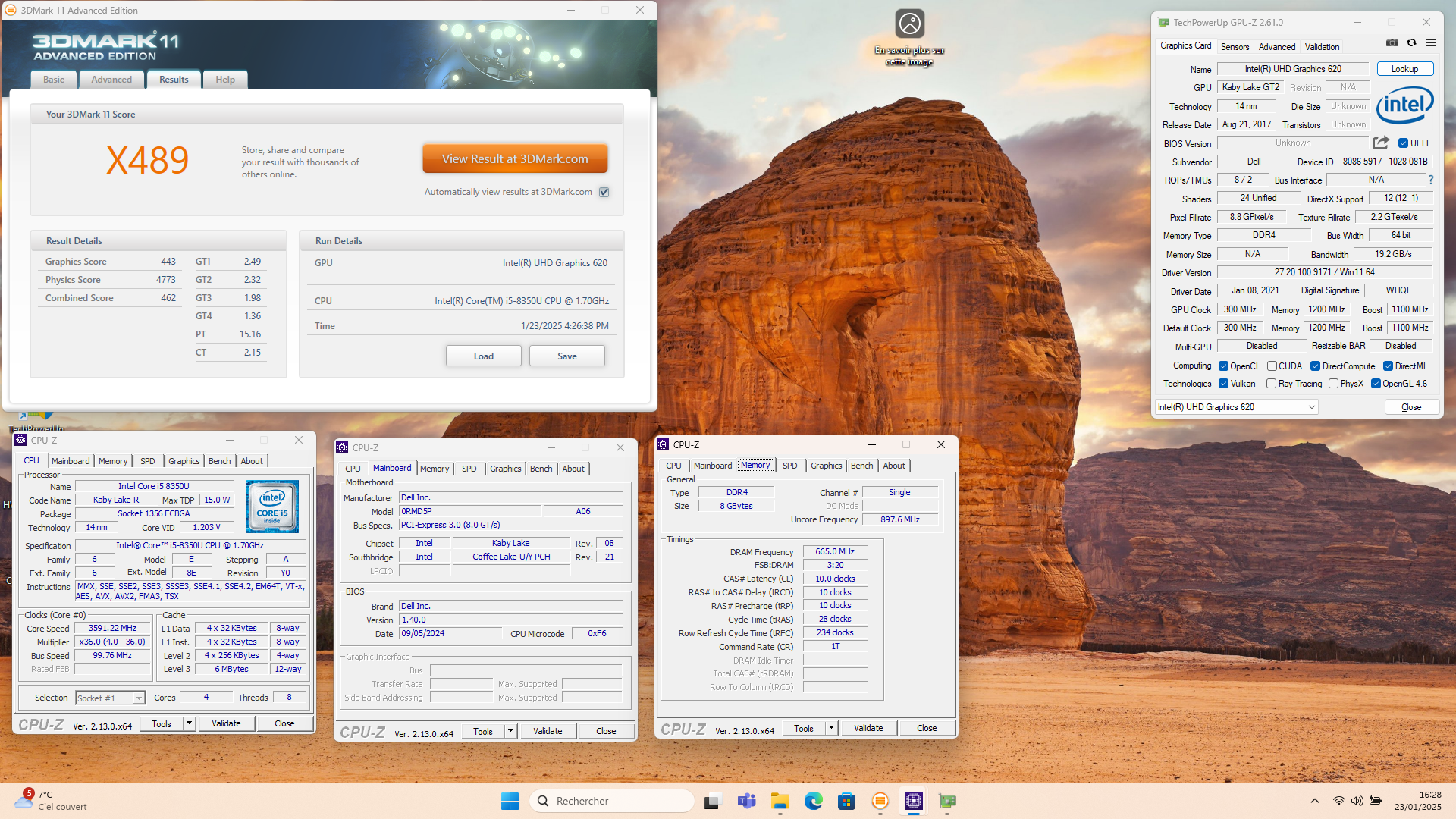Switch to the Advanced tab in 3DMark

(111, 80)
